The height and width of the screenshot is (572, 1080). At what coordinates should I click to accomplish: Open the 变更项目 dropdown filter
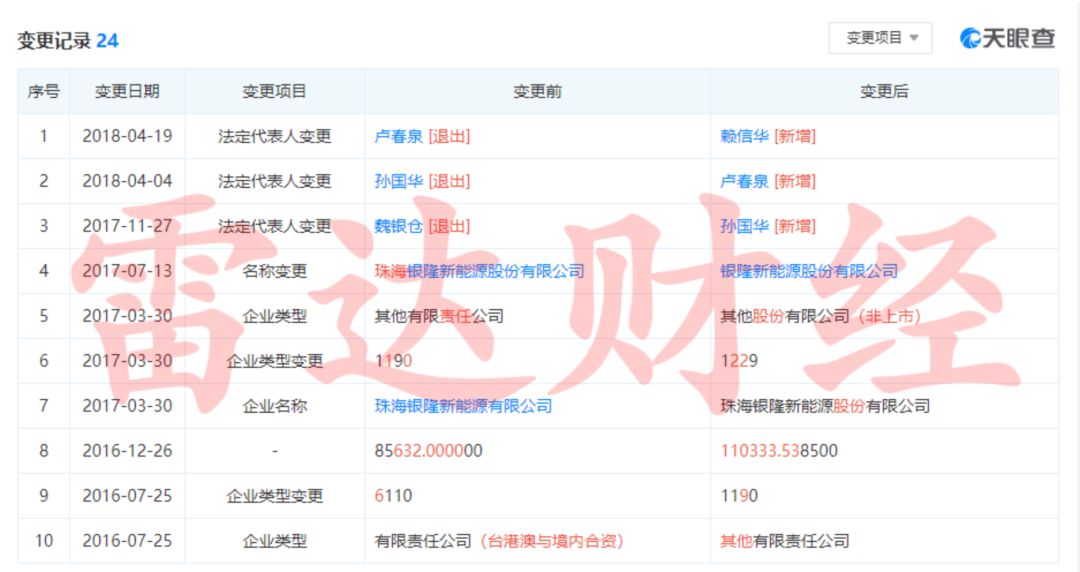point(880,38)
